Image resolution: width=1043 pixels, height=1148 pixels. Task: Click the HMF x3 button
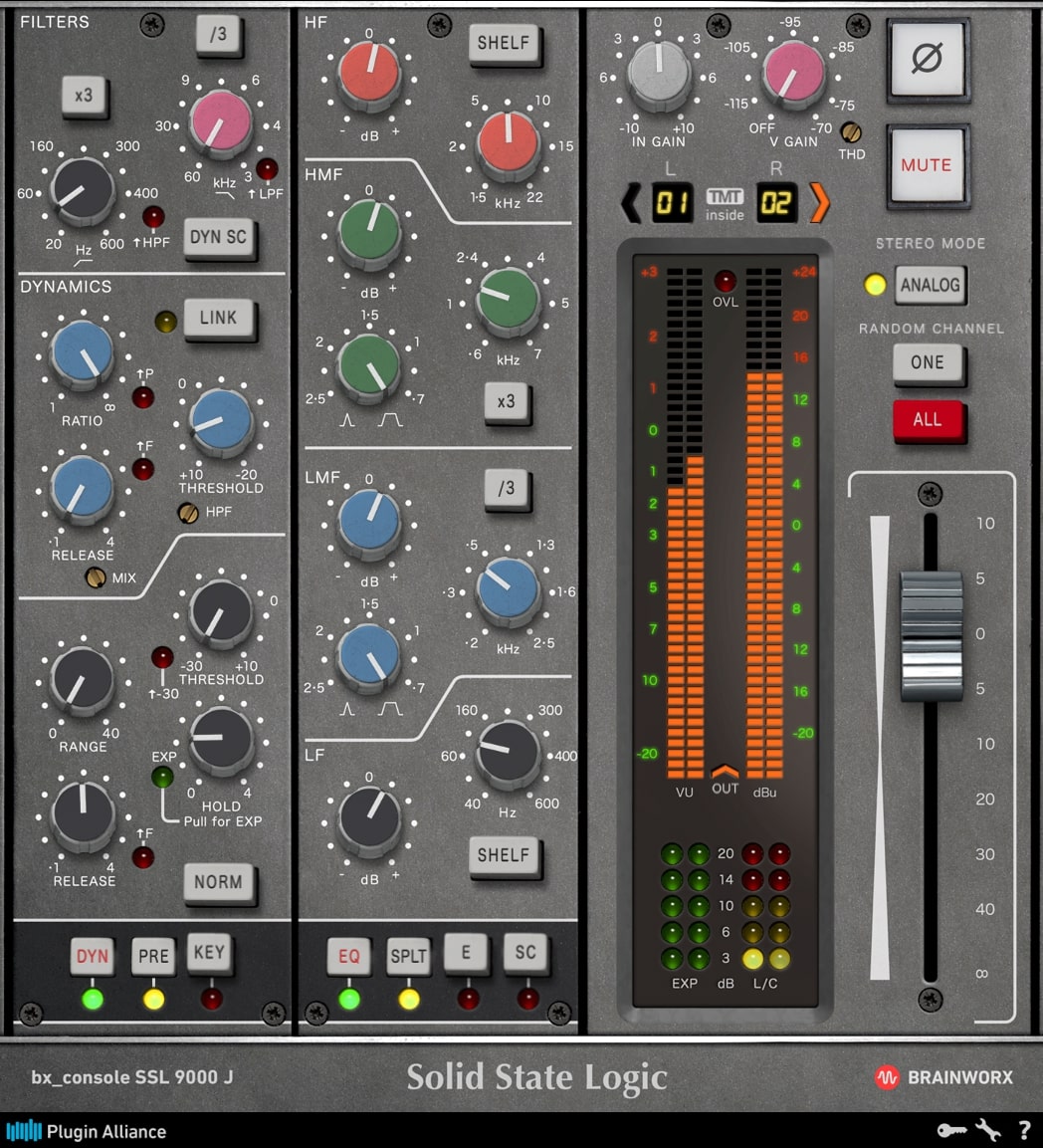click(507, 401)
